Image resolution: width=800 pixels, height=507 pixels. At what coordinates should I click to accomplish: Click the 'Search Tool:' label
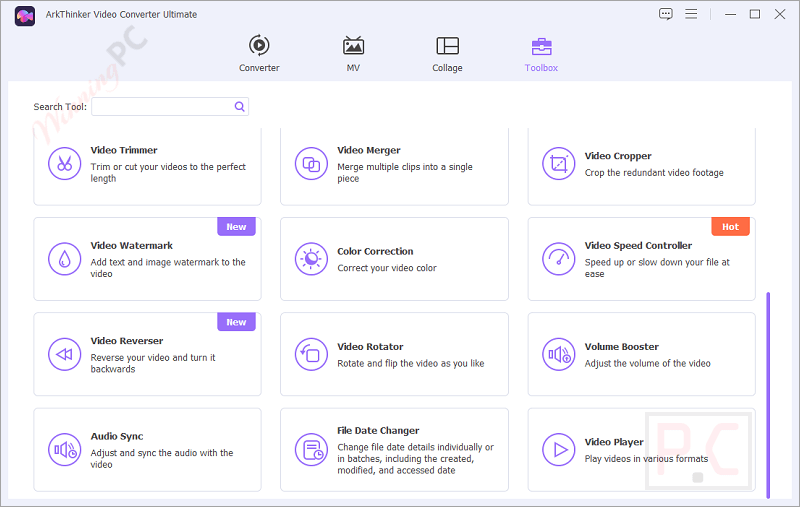[x=60, y=107]
